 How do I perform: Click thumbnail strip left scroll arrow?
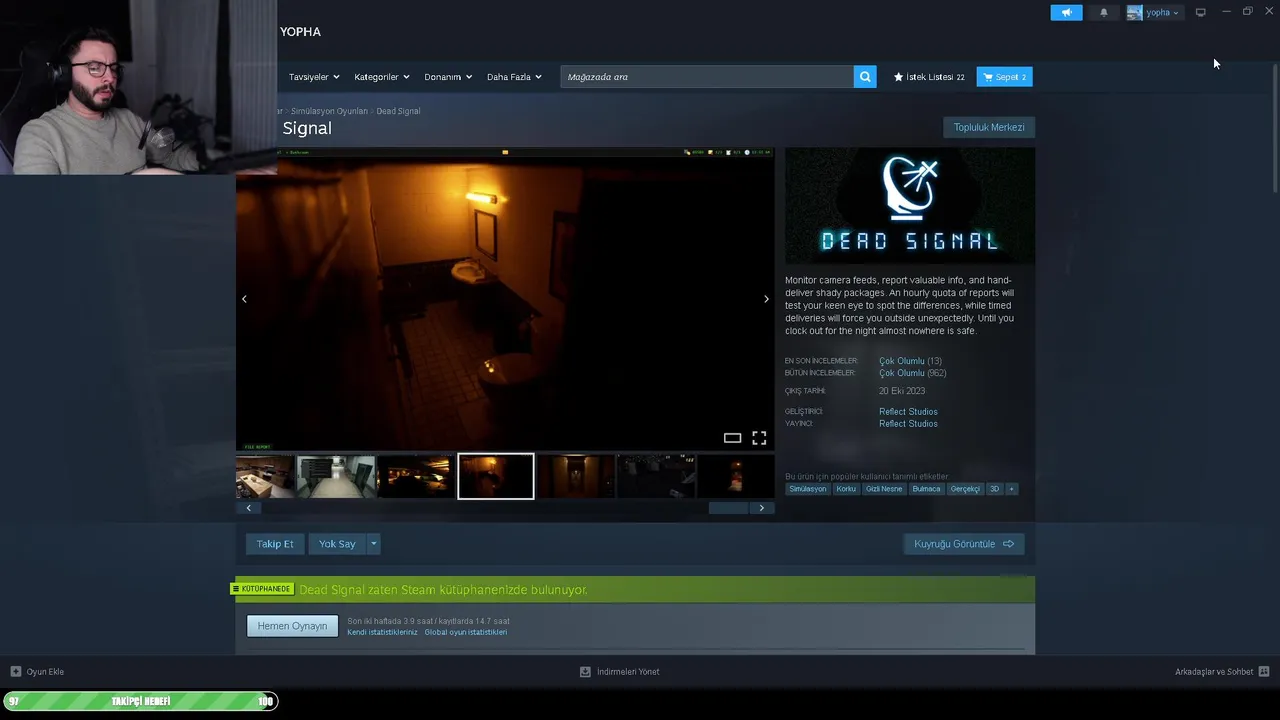tap(249, 508)
